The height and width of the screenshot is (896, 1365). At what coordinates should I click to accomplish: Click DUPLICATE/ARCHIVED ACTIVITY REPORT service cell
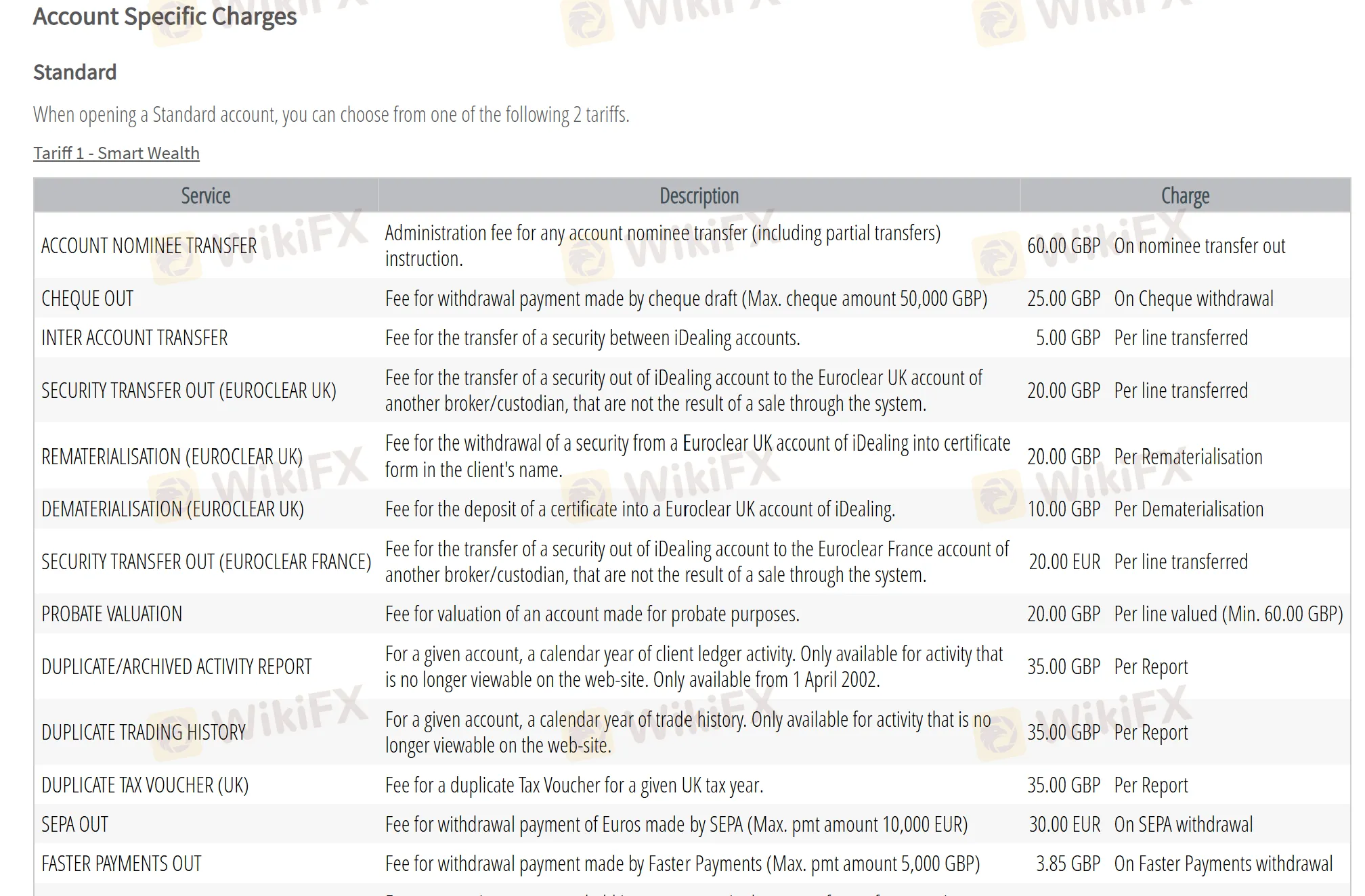coord(177,667)
